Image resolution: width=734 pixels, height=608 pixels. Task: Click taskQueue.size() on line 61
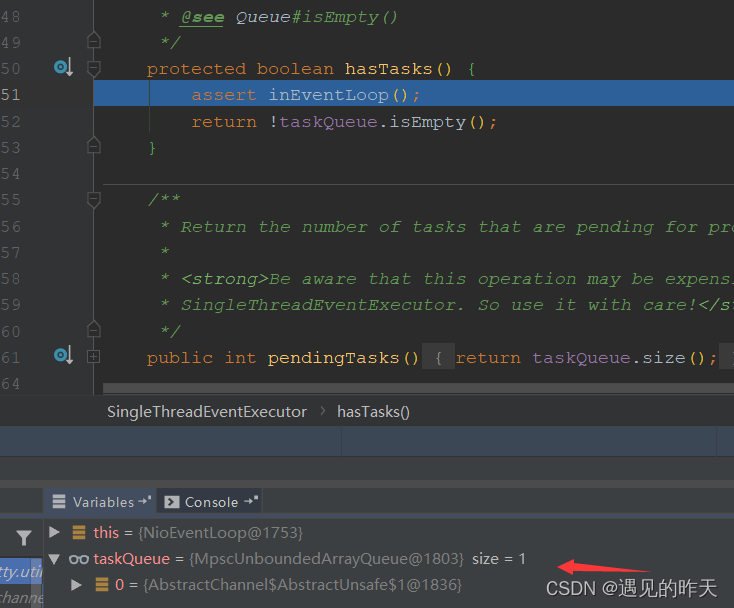click(x=618, y=358)
